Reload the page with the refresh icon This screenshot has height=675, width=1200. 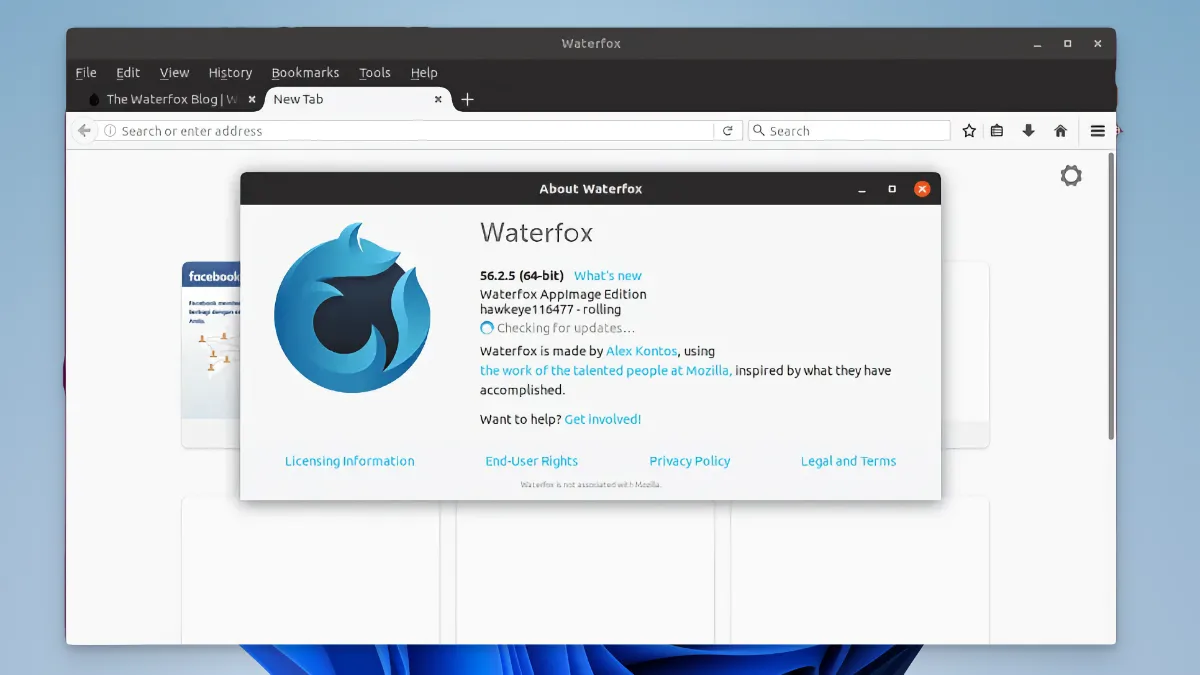tap(728, 130)
